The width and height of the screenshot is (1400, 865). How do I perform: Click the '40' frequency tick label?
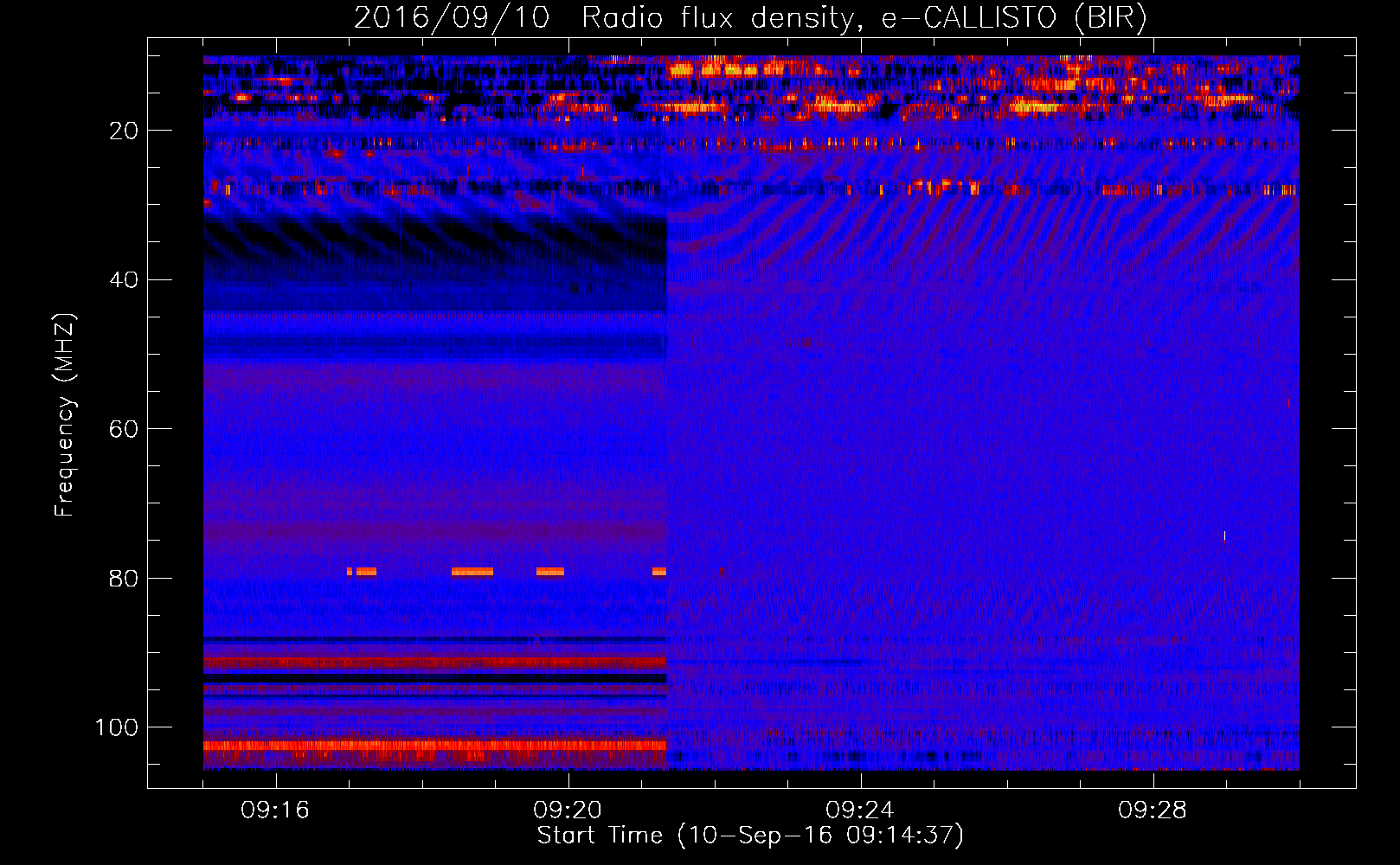(125, 280)
